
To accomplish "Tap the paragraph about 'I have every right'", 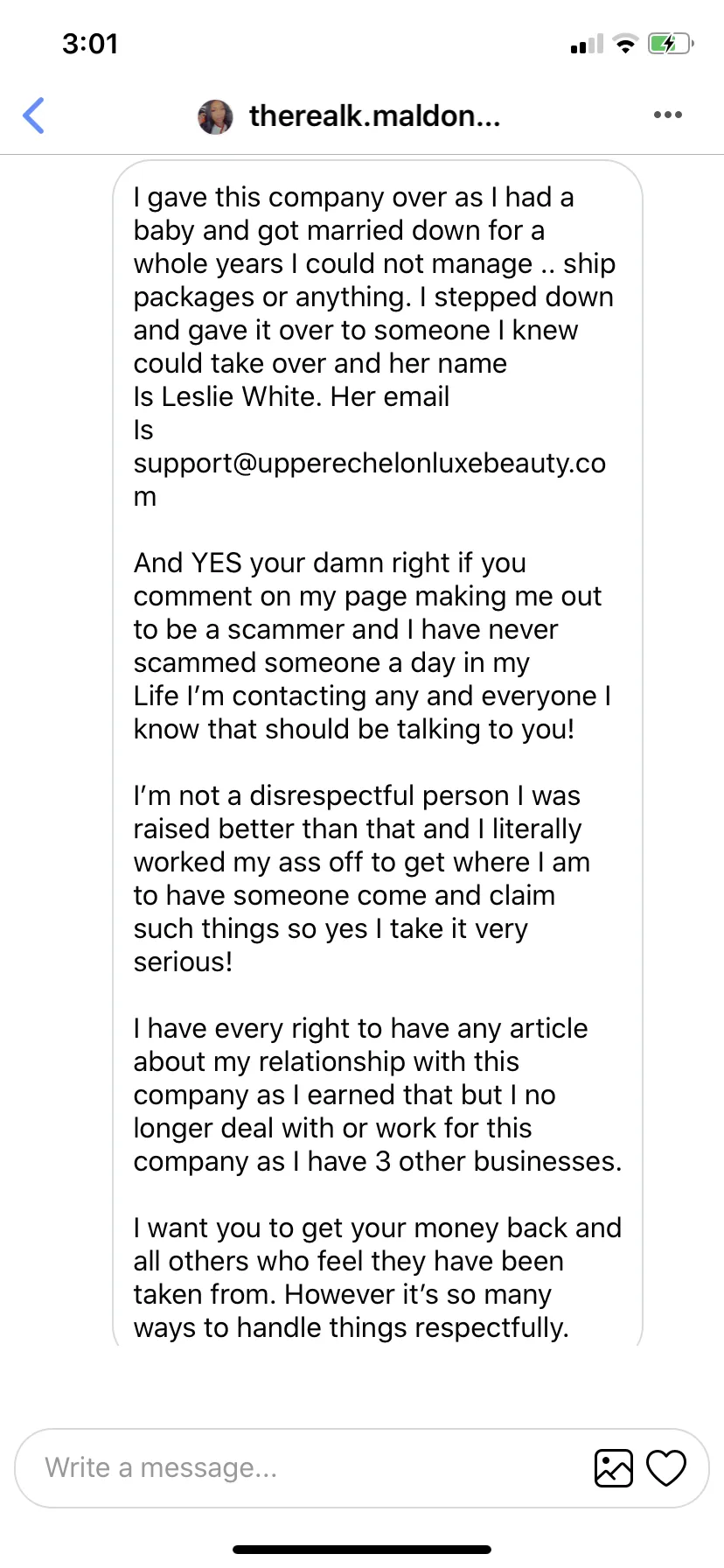I will (377, 1095).
